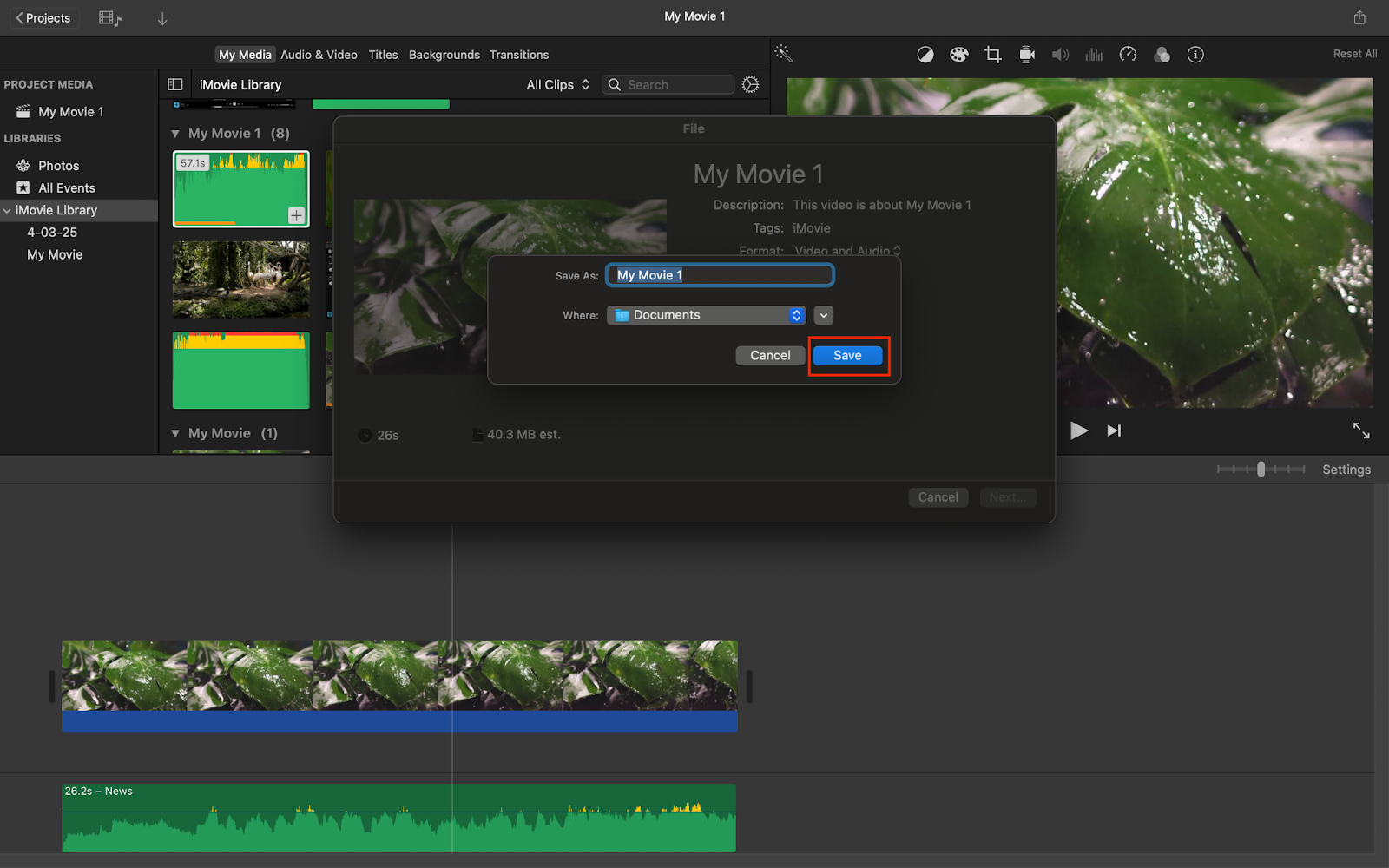Open the speed adjustment speedometer icon
The height and width of the screenshot is (868, 1389).
(x=1128, y=55)
